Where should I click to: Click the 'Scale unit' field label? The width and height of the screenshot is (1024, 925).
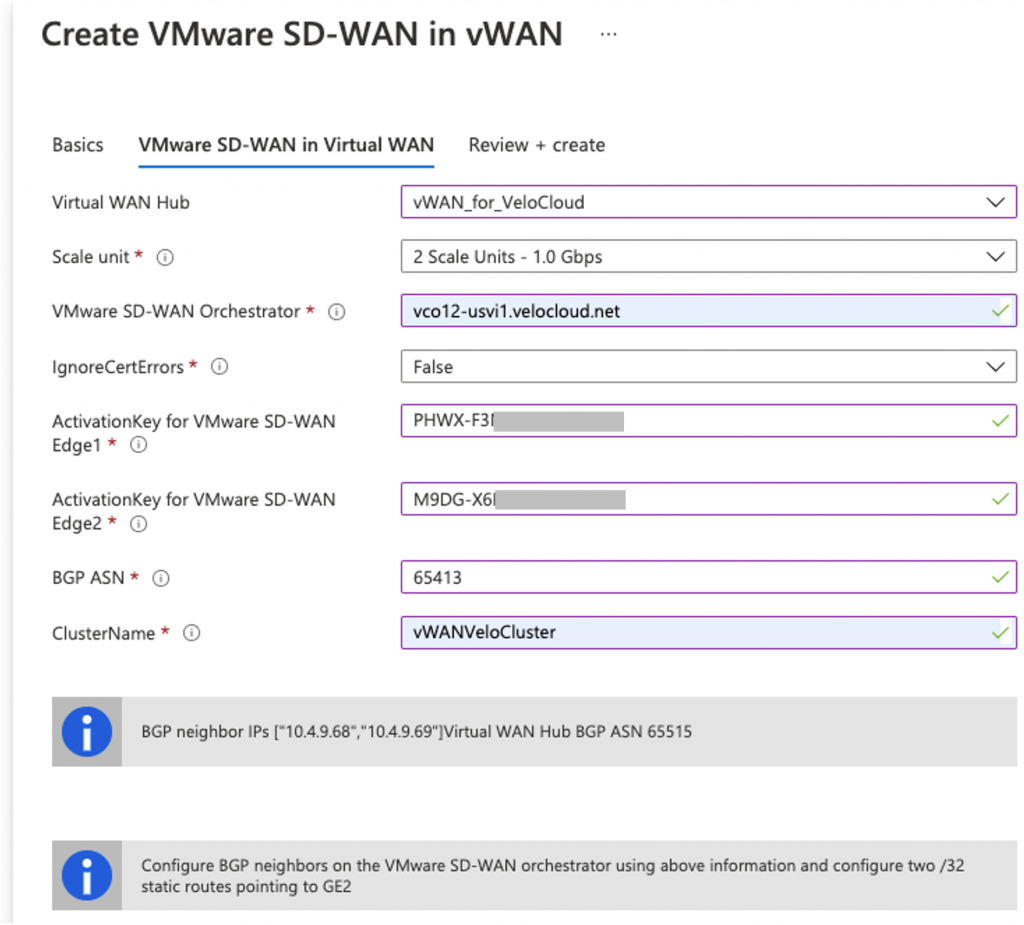[x=91, y=257]
